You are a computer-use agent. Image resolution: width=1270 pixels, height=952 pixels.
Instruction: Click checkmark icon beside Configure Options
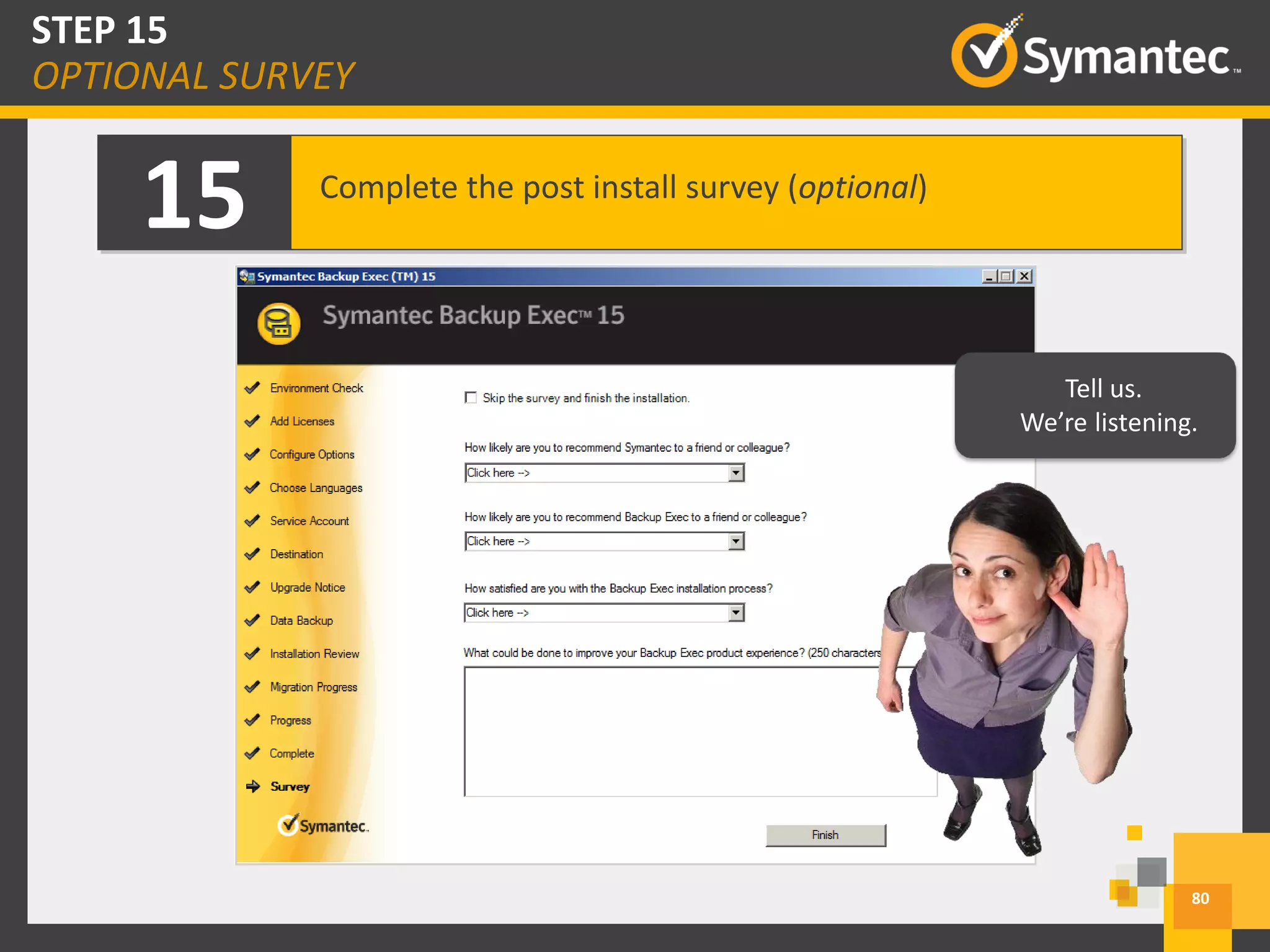252,454
